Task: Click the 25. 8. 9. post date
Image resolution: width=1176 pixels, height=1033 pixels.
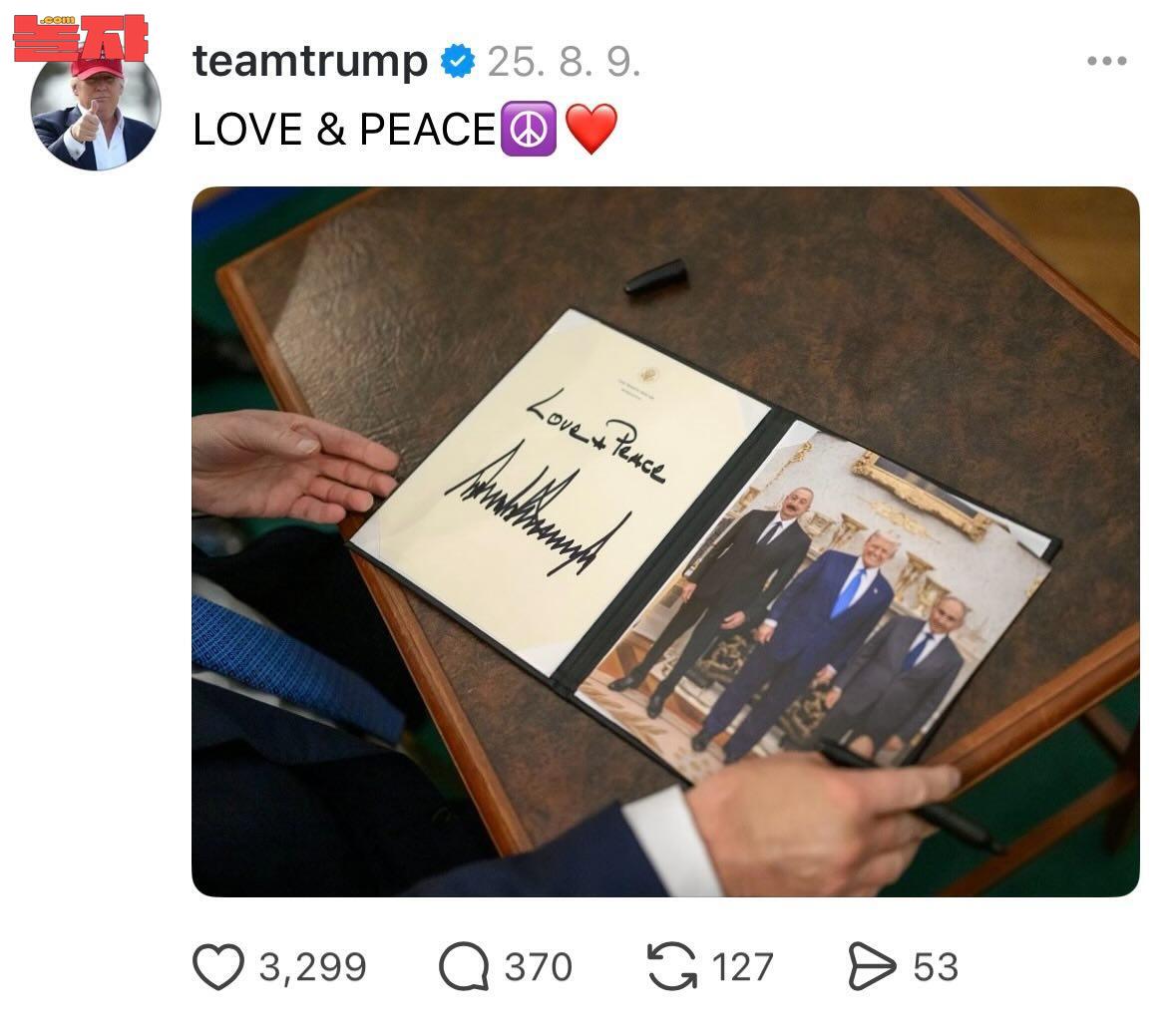Action: tap(564, 62)
